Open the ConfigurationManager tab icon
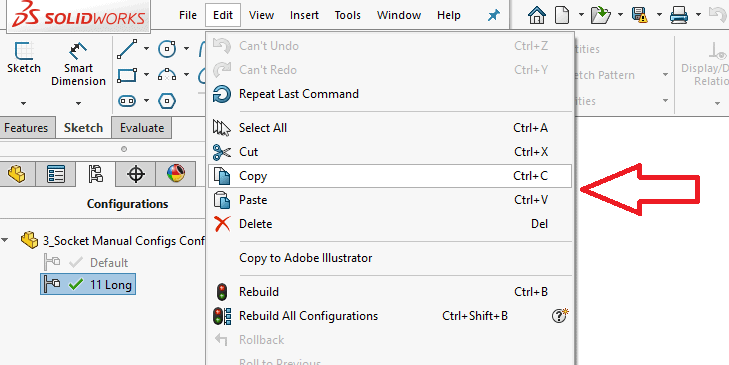The height and width of the screenshot is (365, 729). (x=96, y=174)
